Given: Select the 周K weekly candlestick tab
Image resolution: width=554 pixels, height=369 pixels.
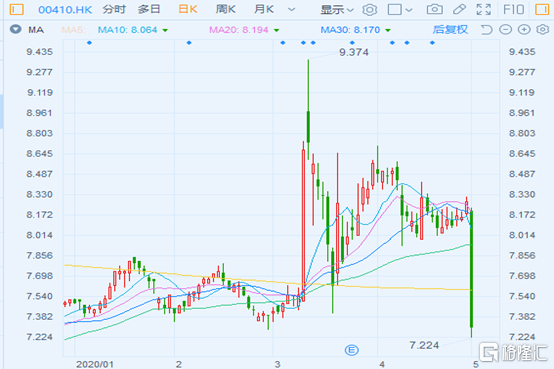Looking at the screenshot, I should coord(225,10).
